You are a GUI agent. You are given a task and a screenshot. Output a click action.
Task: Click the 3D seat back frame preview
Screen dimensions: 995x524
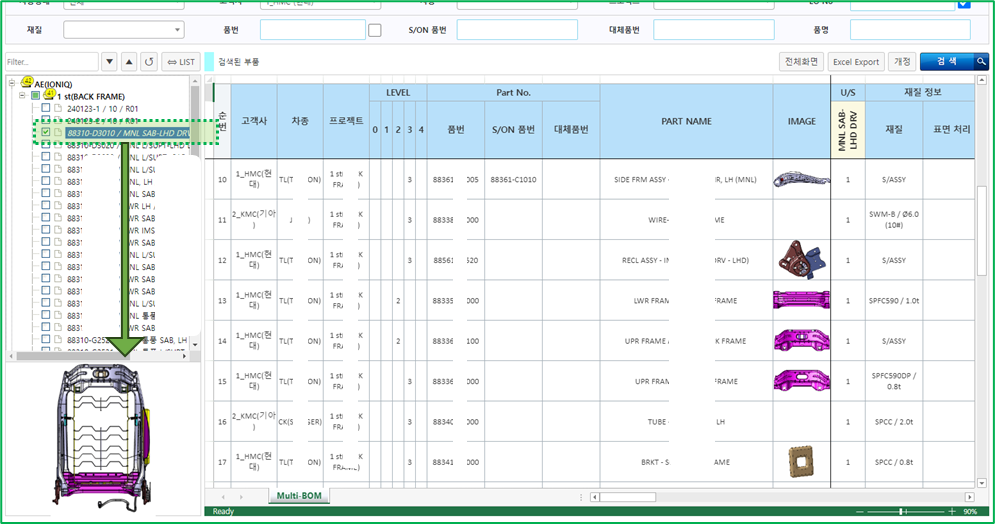(102, 436)
